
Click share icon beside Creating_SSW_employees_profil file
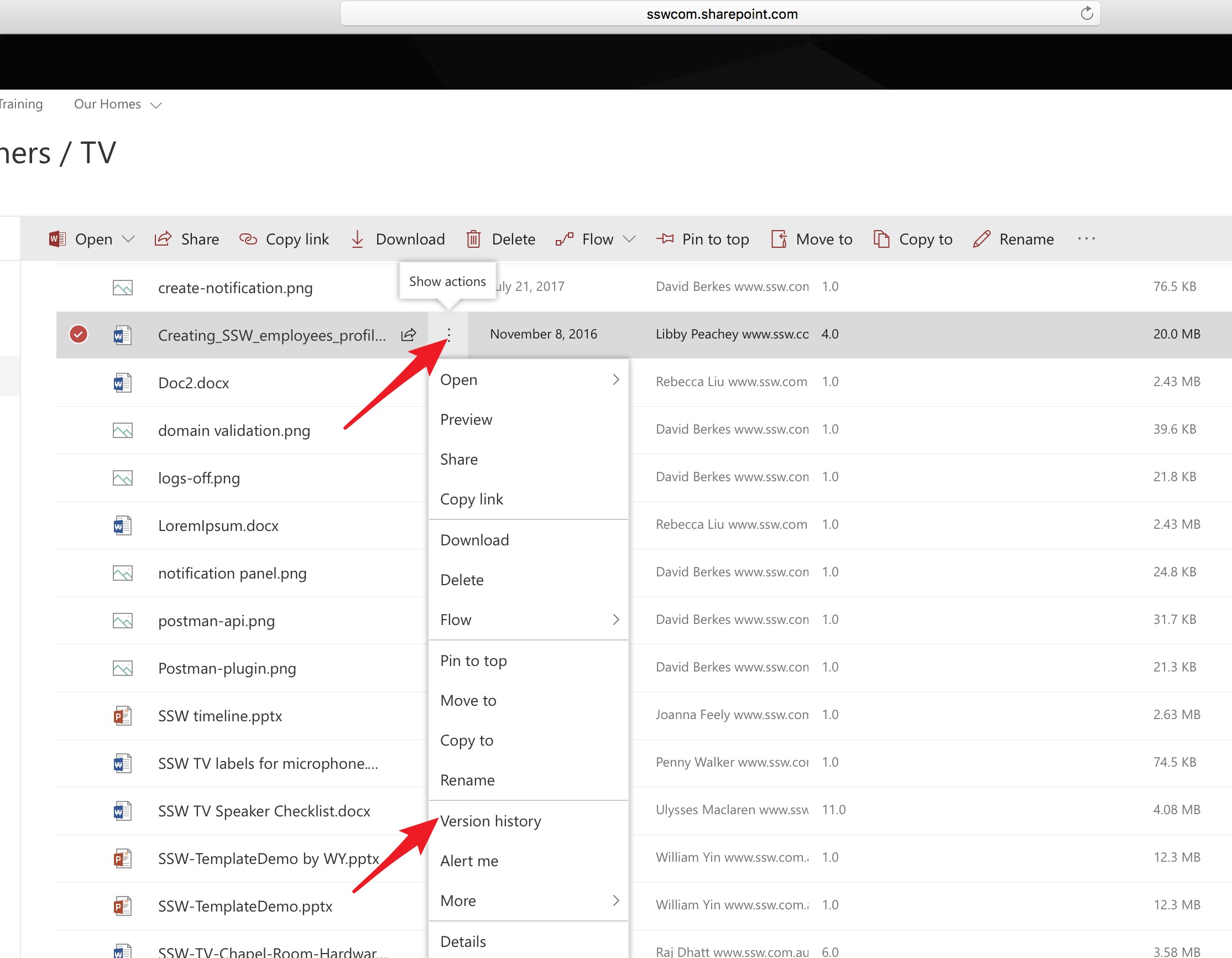(409, 335)
